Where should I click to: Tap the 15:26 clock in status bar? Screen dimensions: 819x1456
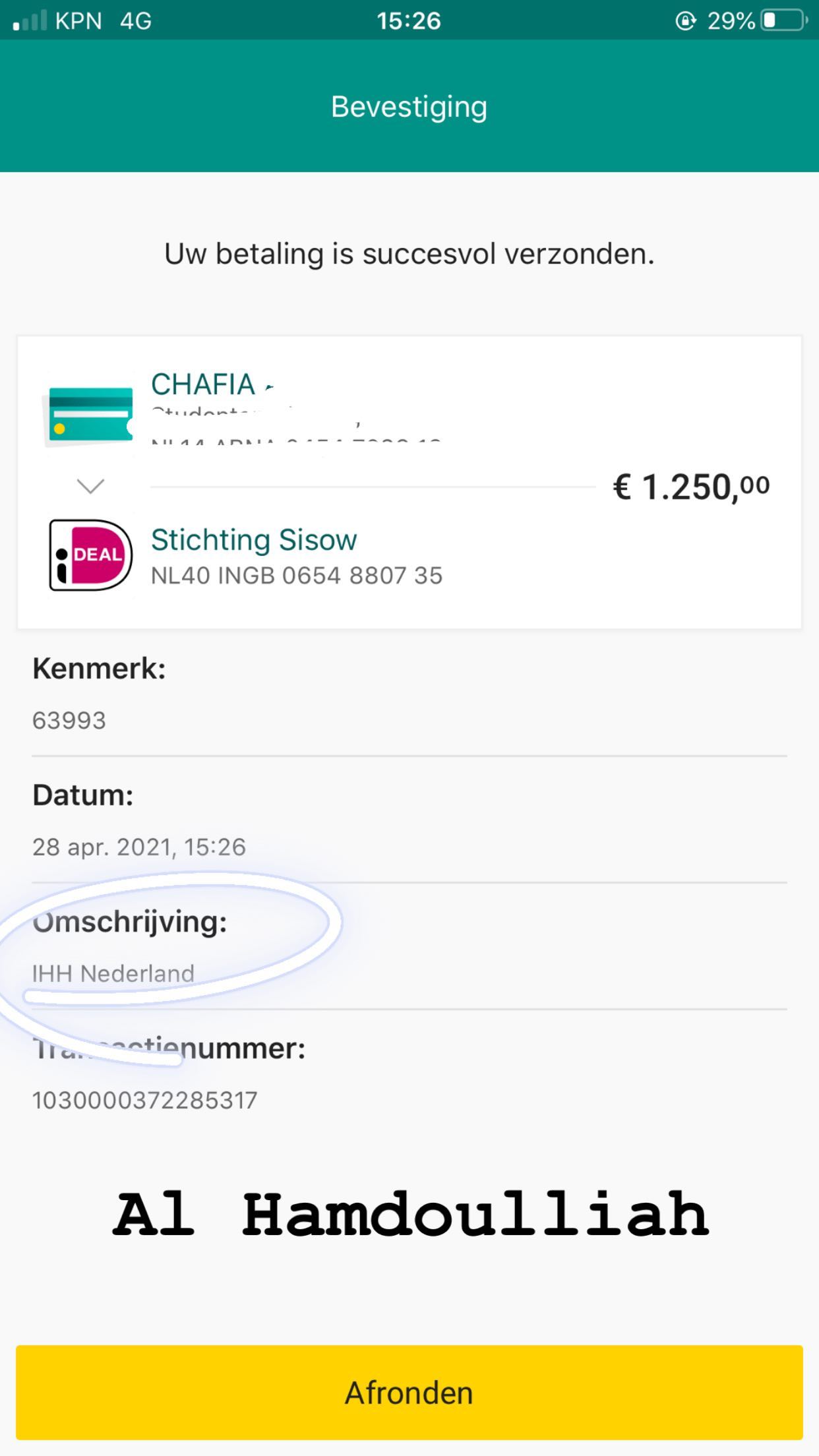(x=409, y=21)
